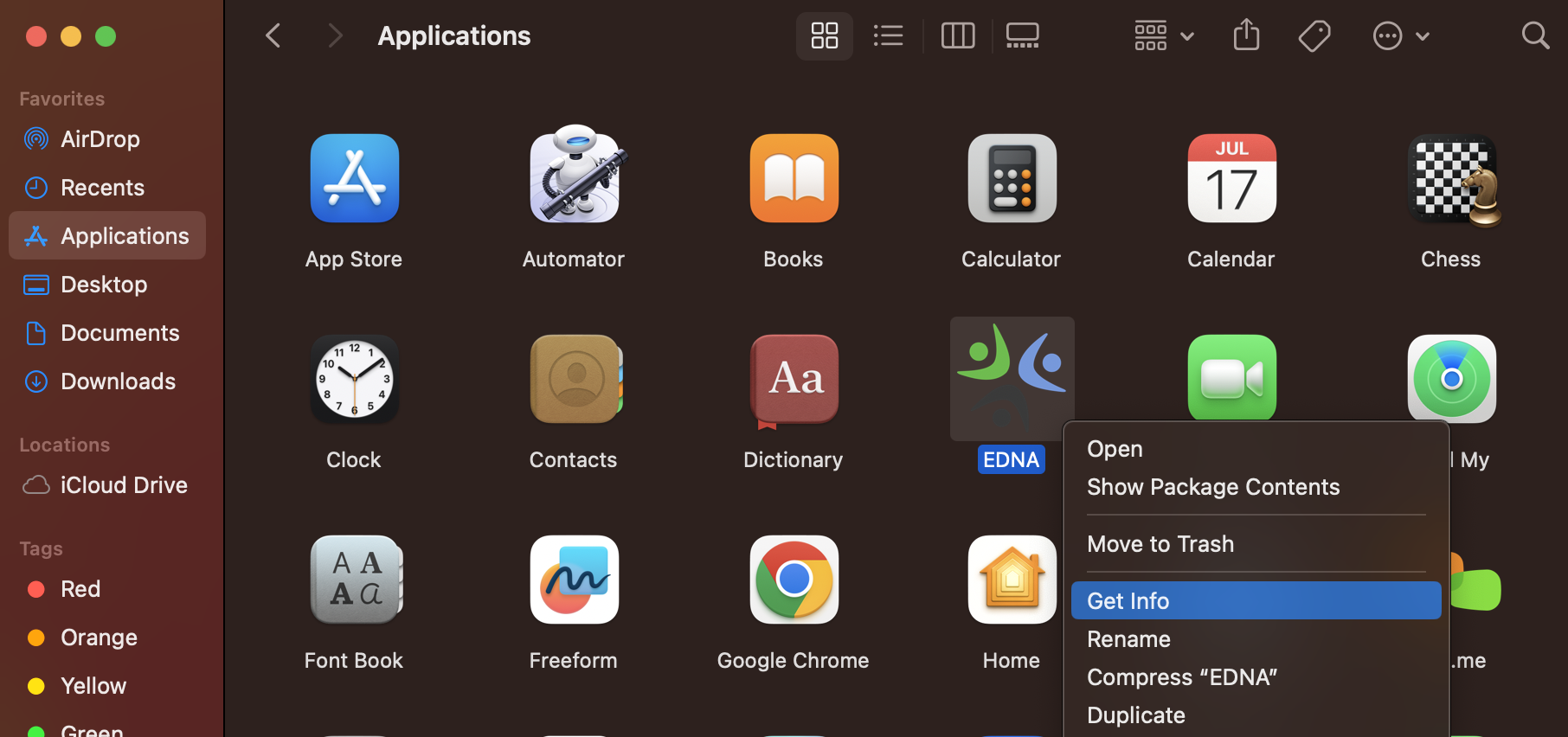Open the more actions ellipsis dropdown
This screenshot has height=737, width=1568.
[1400, 36]
